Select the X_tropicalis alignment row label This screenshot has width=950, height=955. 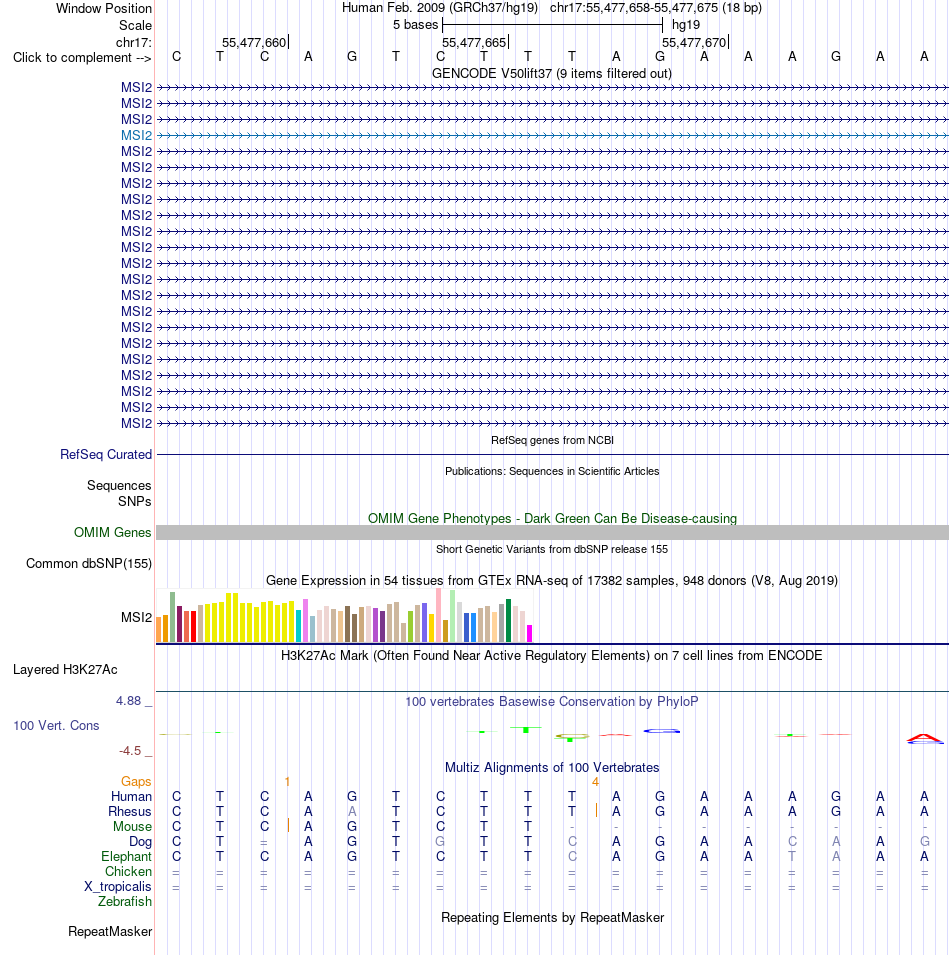[x=118, y=887]
